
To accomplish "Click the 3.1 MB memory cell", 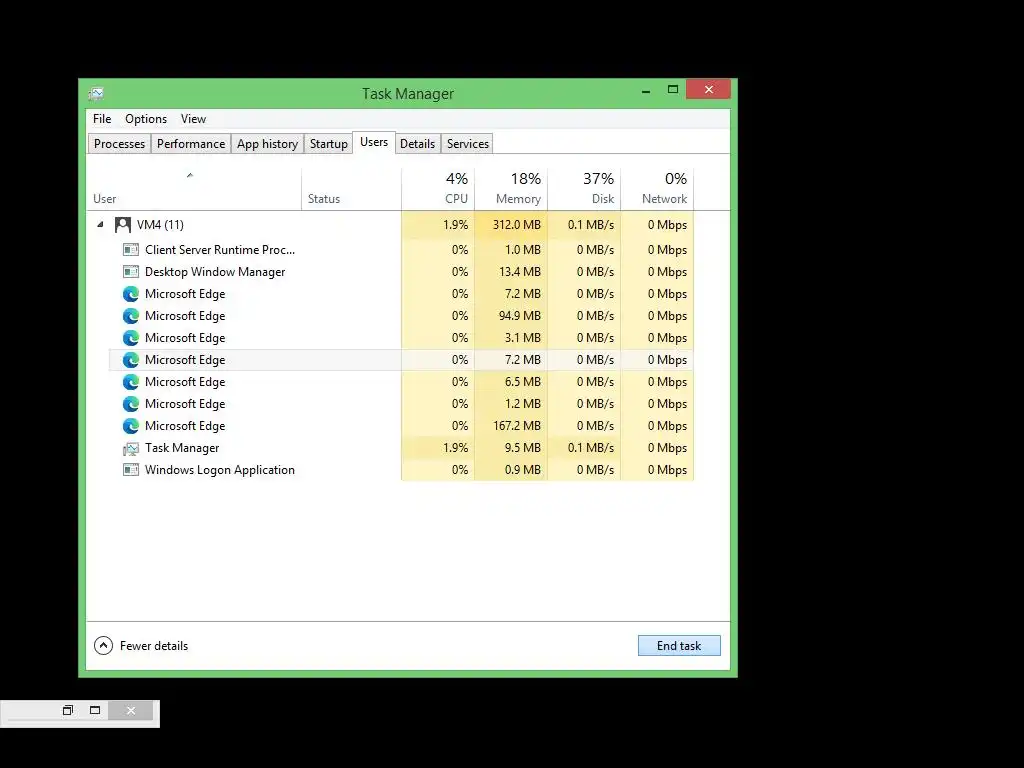I will 511,338.
